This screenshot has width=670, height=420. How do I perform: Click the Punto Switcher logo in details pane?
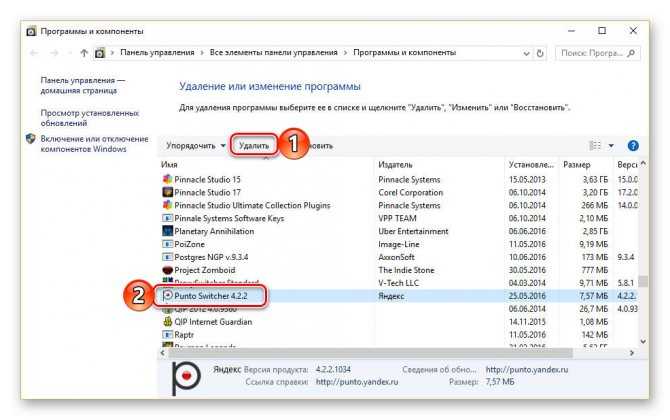click(185, 378)
